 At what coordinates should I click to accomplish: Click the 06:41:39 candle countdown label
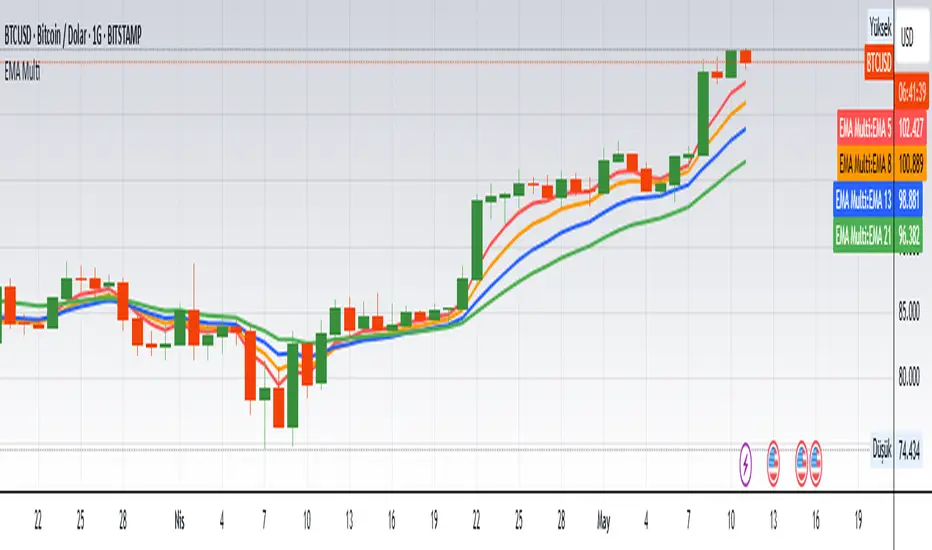coord(912,92)
